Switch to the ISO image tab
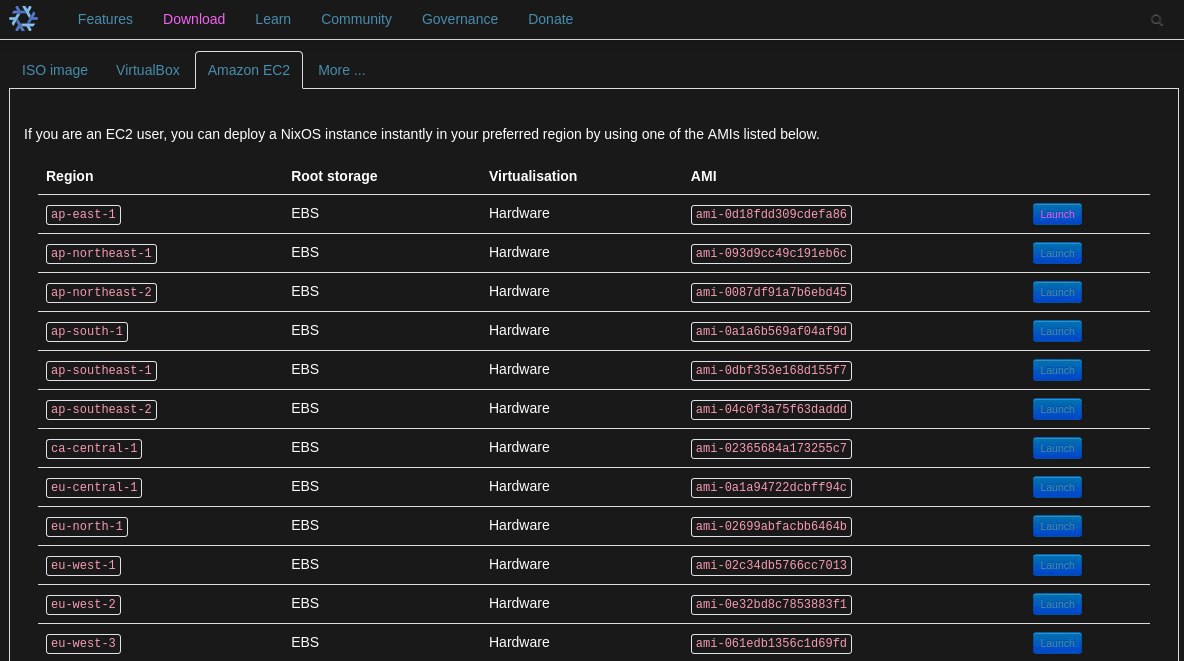The image size is (1184, 661). click(x=54, y=70)
